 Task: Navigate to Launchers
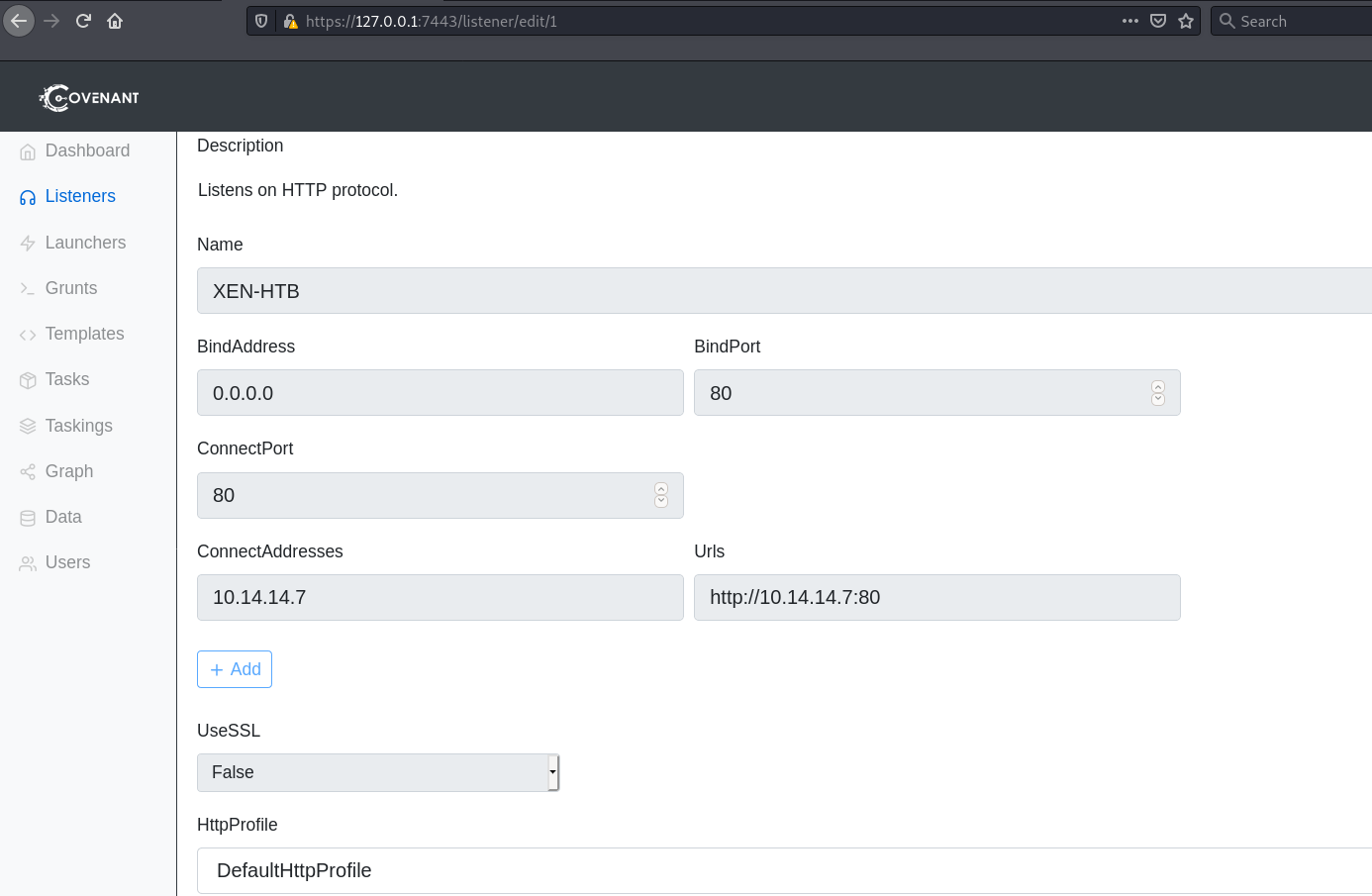(85, 243)
